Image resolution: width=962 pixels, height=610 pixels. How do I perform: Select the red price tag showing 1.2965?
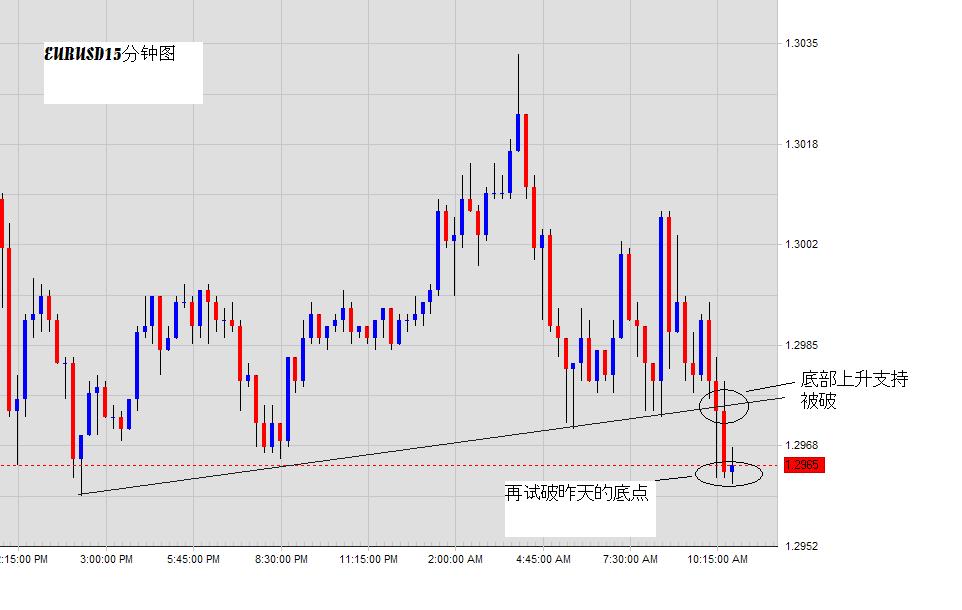coord(803,464)
